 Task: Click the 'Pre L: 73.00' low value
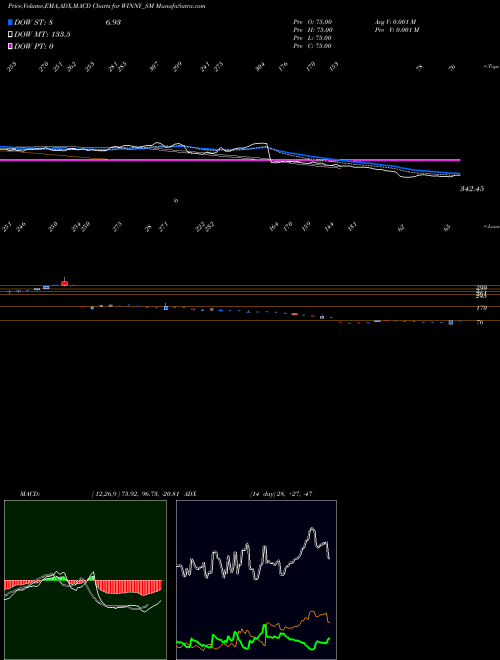313,38
